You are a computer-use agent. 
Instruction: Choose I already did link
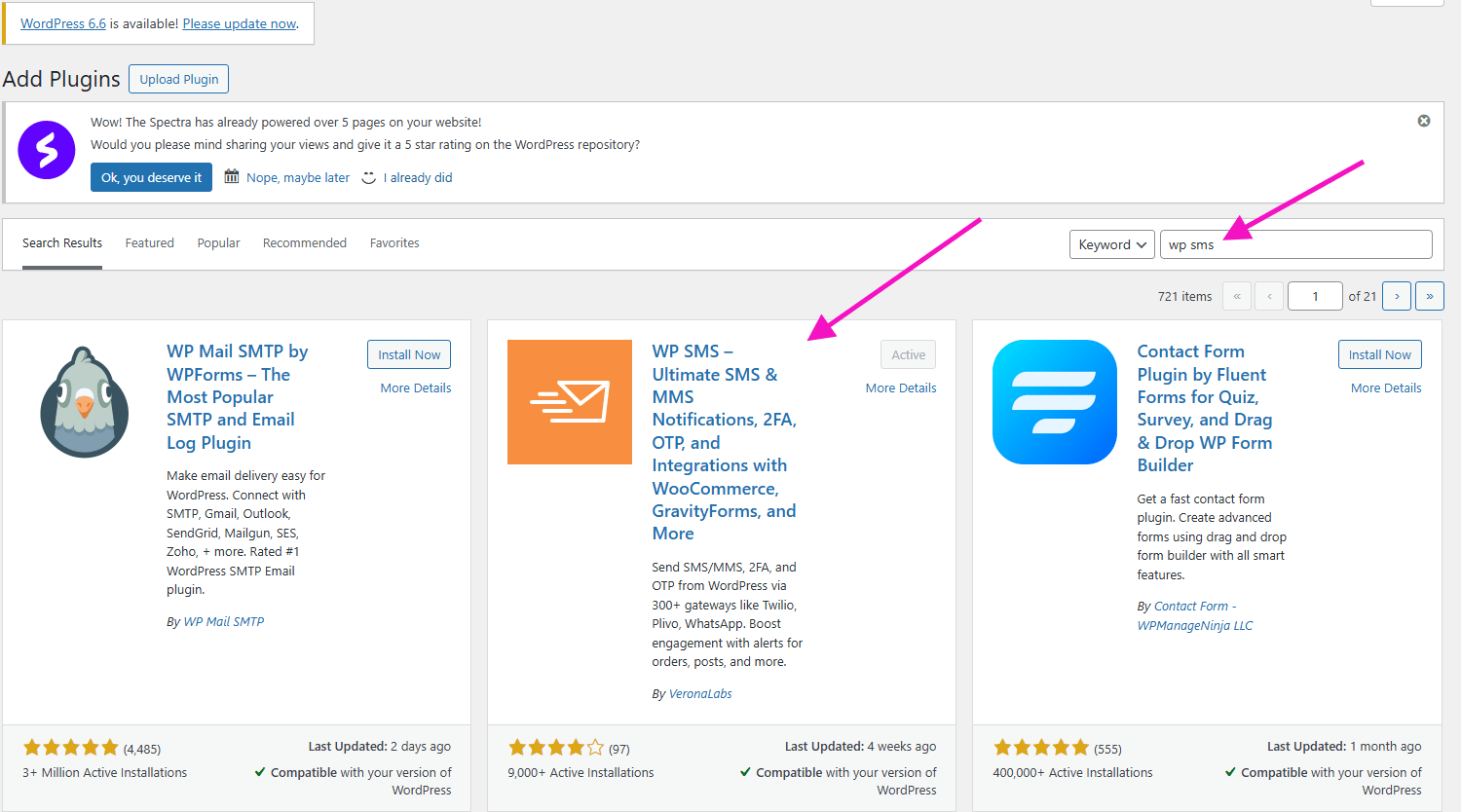[x=418, y=177]
